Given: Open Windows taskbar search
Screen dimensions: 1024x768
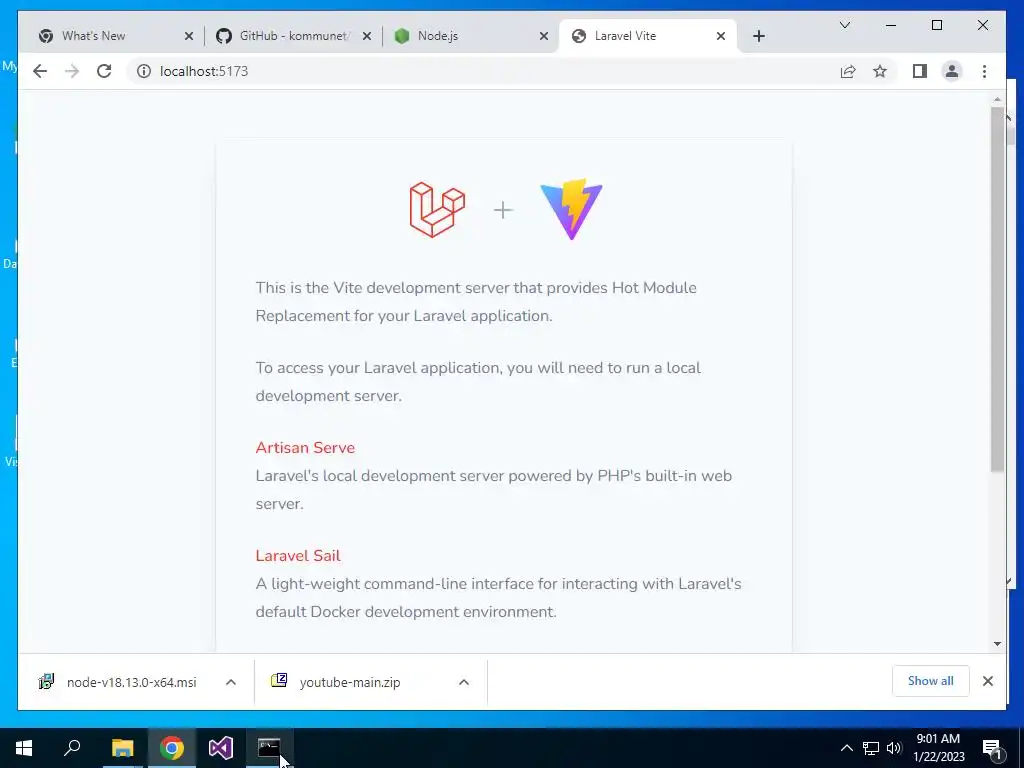Looking at the screenshot, I should point(72,748).
